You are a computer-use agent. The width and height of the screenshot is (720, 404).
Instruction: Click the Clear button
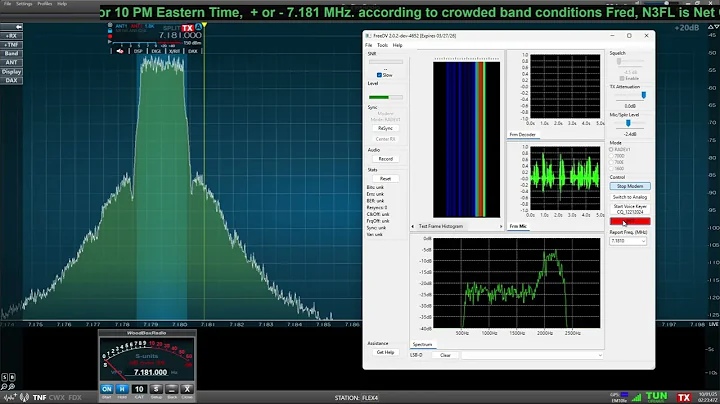pos(445,355)
